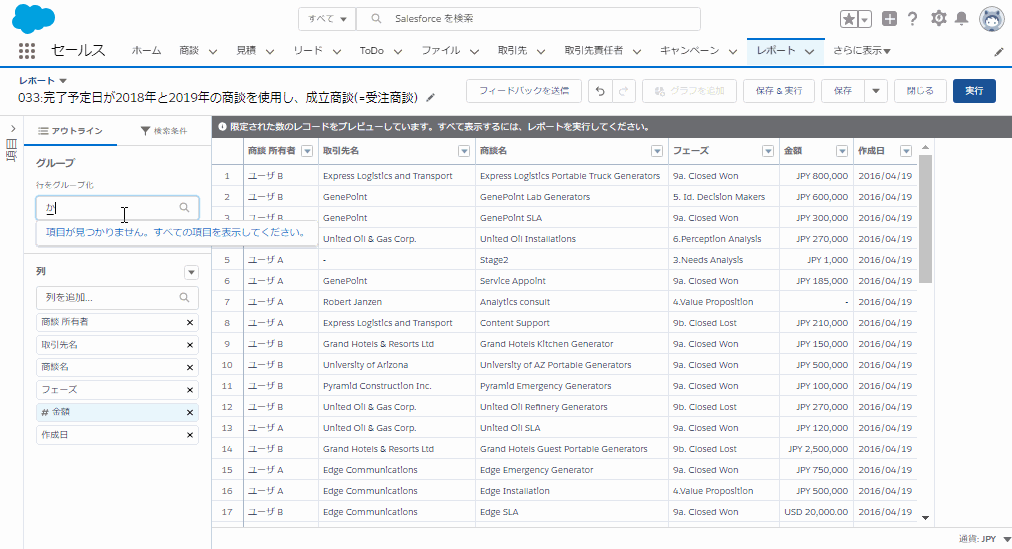
Task: Click the 列を追加 input field
Action: 117,297
